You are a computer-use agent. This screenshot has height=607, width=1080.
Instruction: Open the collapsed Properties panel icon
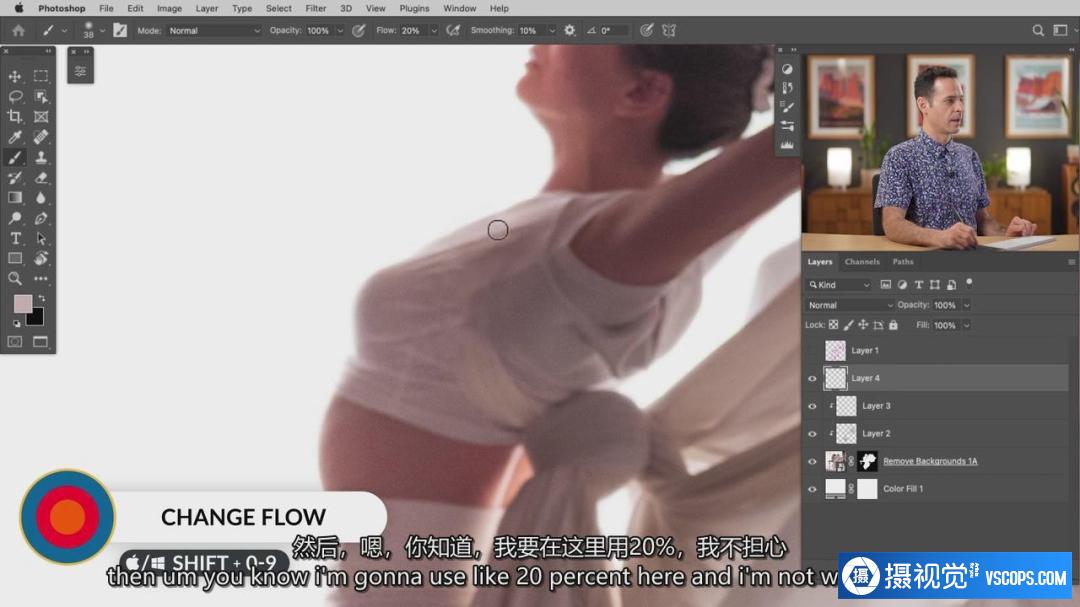[80, 71]
